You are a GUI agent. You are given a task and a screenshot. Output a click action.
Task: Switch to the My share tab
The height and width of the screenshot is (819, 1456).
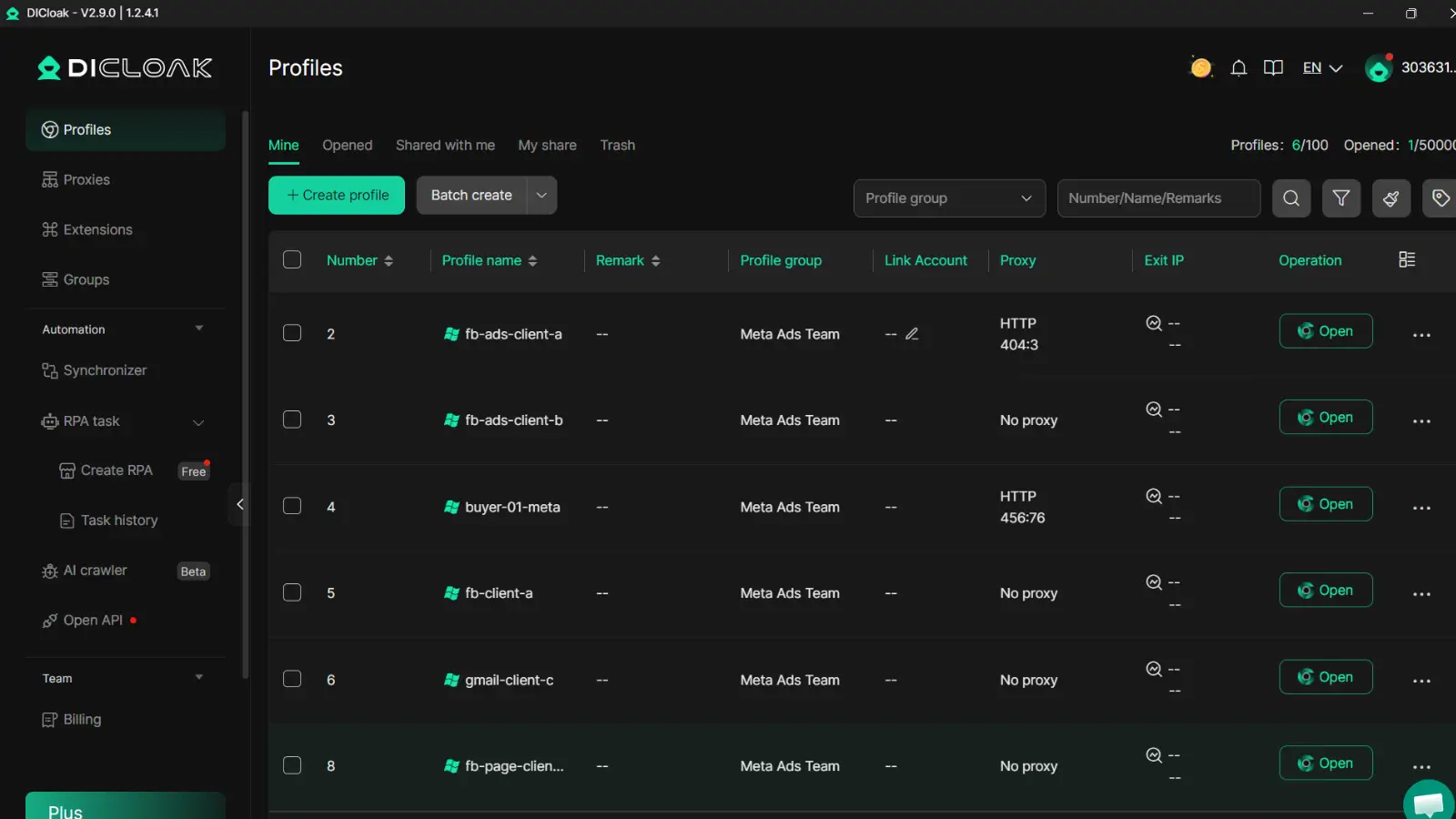click(547, 146)
